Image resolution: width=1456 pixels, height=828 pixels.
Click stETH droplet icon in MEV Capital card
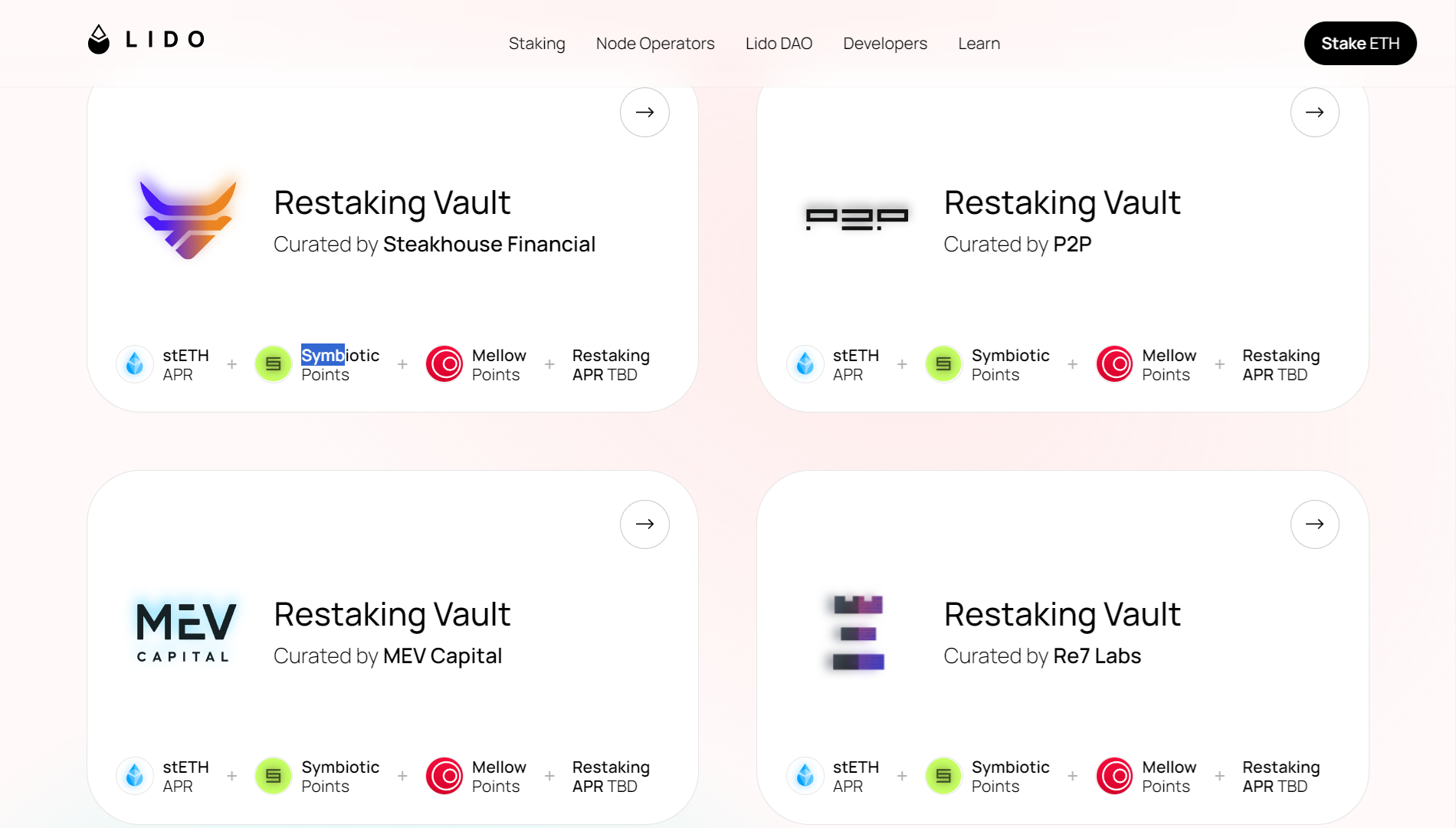(x=135, y=776)
